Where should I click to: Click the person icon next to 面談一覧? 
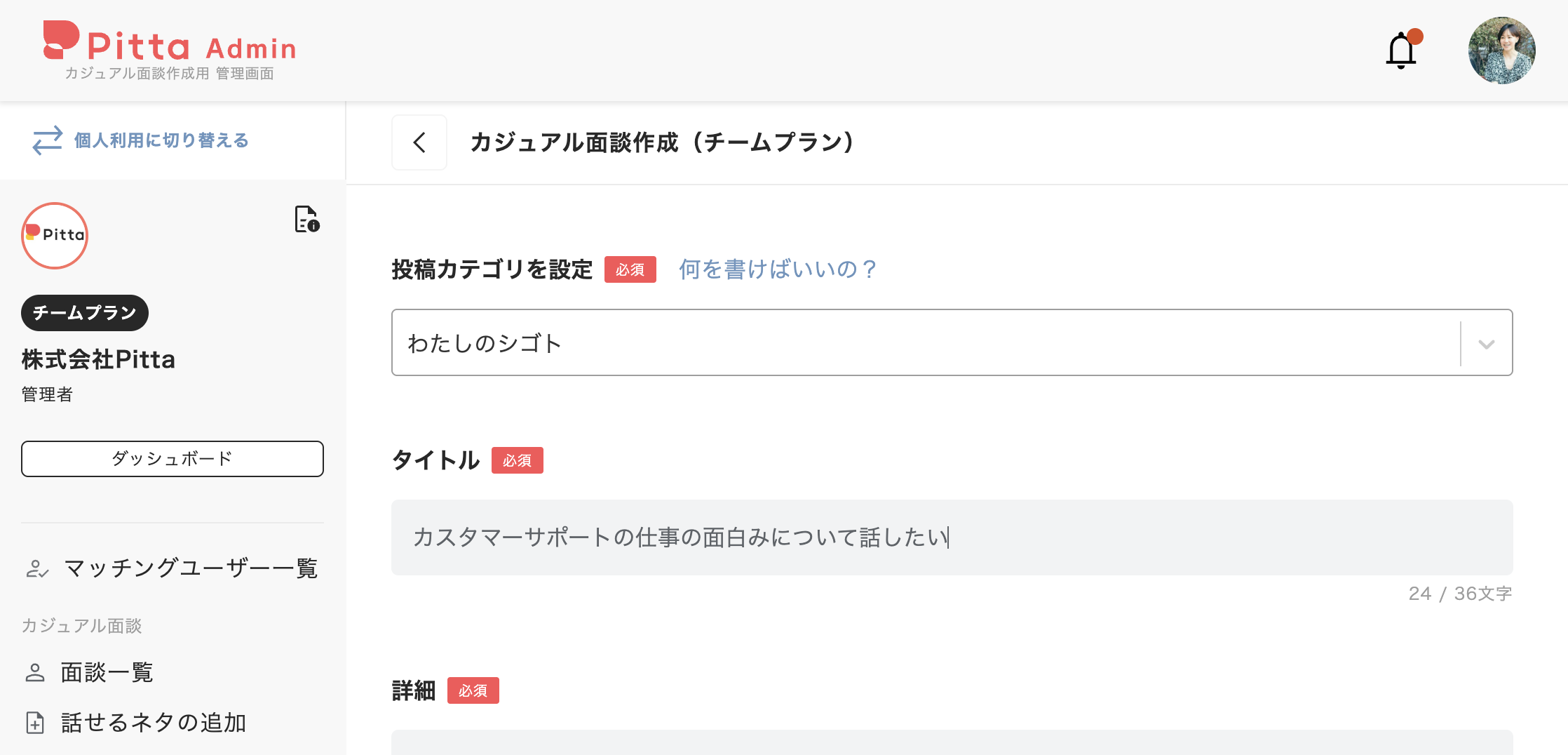[x=35, y=672]
